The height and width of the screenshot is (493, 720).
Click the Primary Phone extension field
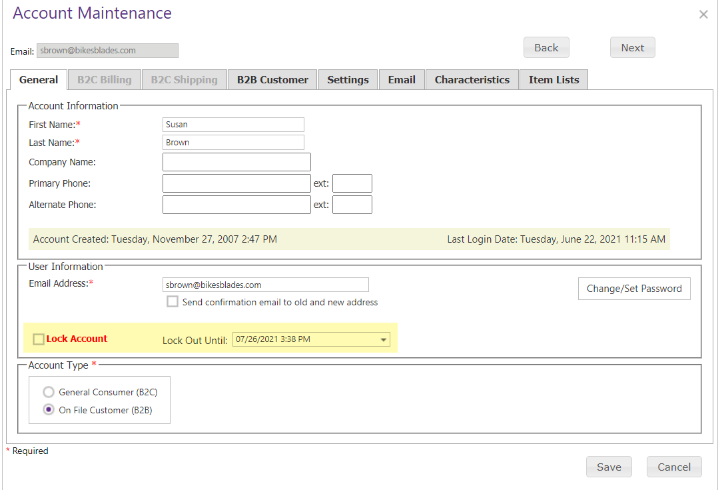[352, 184]
